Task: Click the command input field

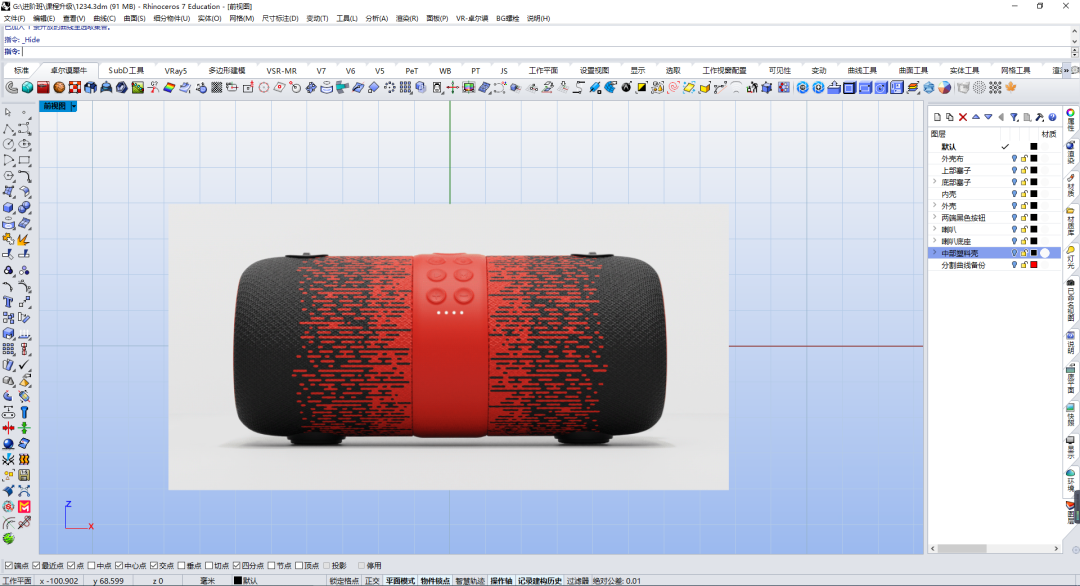Action: click(x=546, y=52)
